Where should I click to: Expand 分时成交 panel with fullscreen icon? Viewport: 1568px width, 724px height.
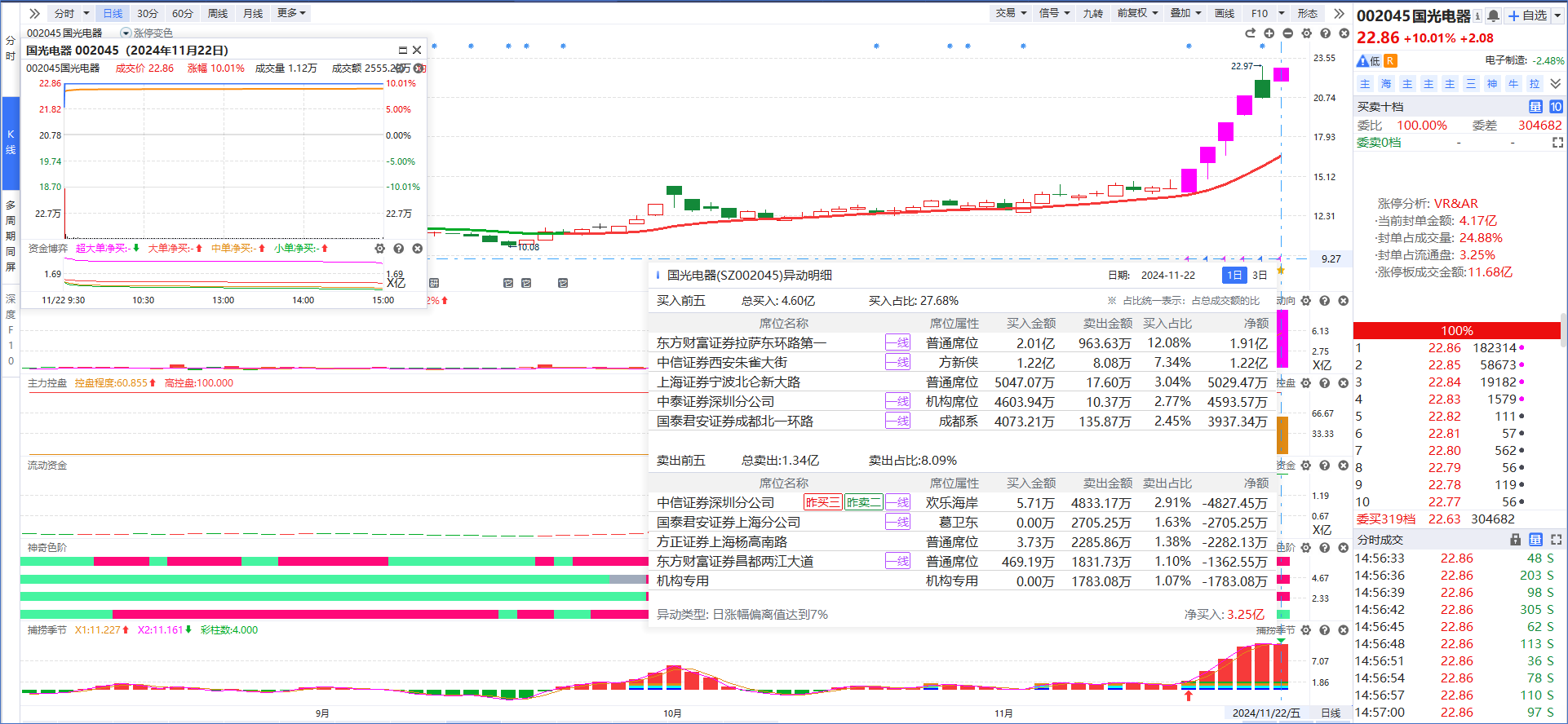click(1557, 540)
